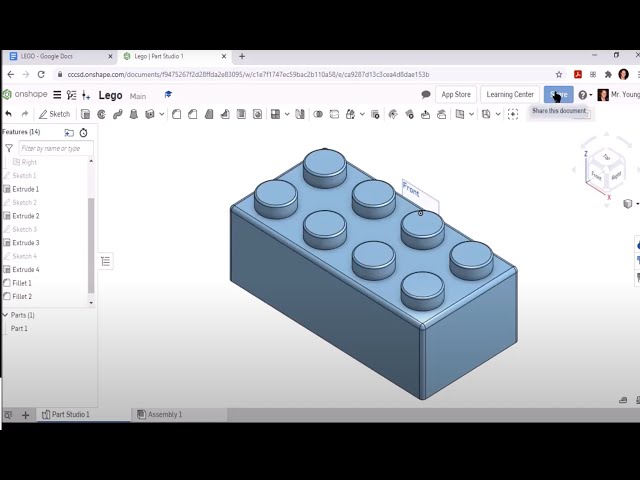Open the Onshape hamburger menu
Image resolution: width=640 pixels, height=480 pixels.
pos(57,95)
